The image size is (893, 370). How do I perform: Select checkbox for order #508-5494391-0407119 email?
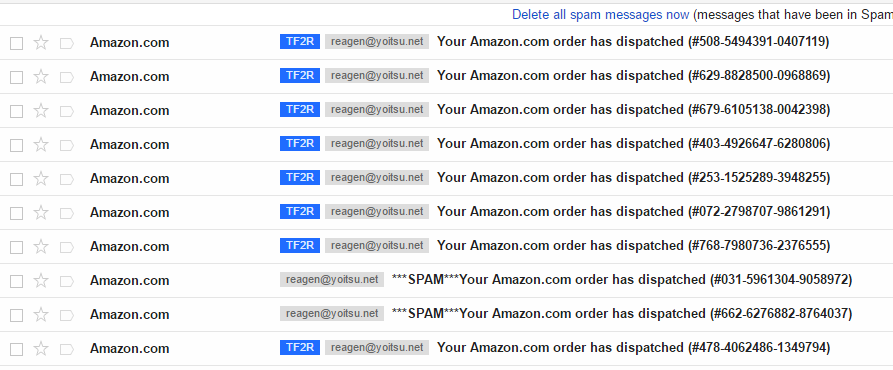(17, 43)
